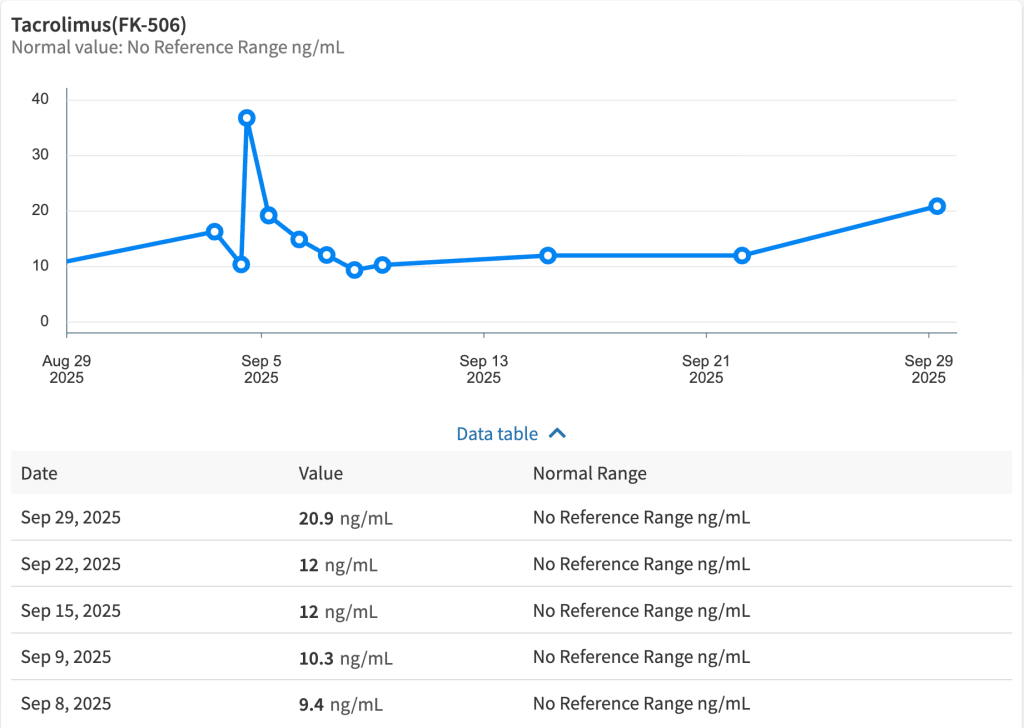The image size is (1024, 728).
Task: Click the lowest data point on the chart
Action: (354, 270)
